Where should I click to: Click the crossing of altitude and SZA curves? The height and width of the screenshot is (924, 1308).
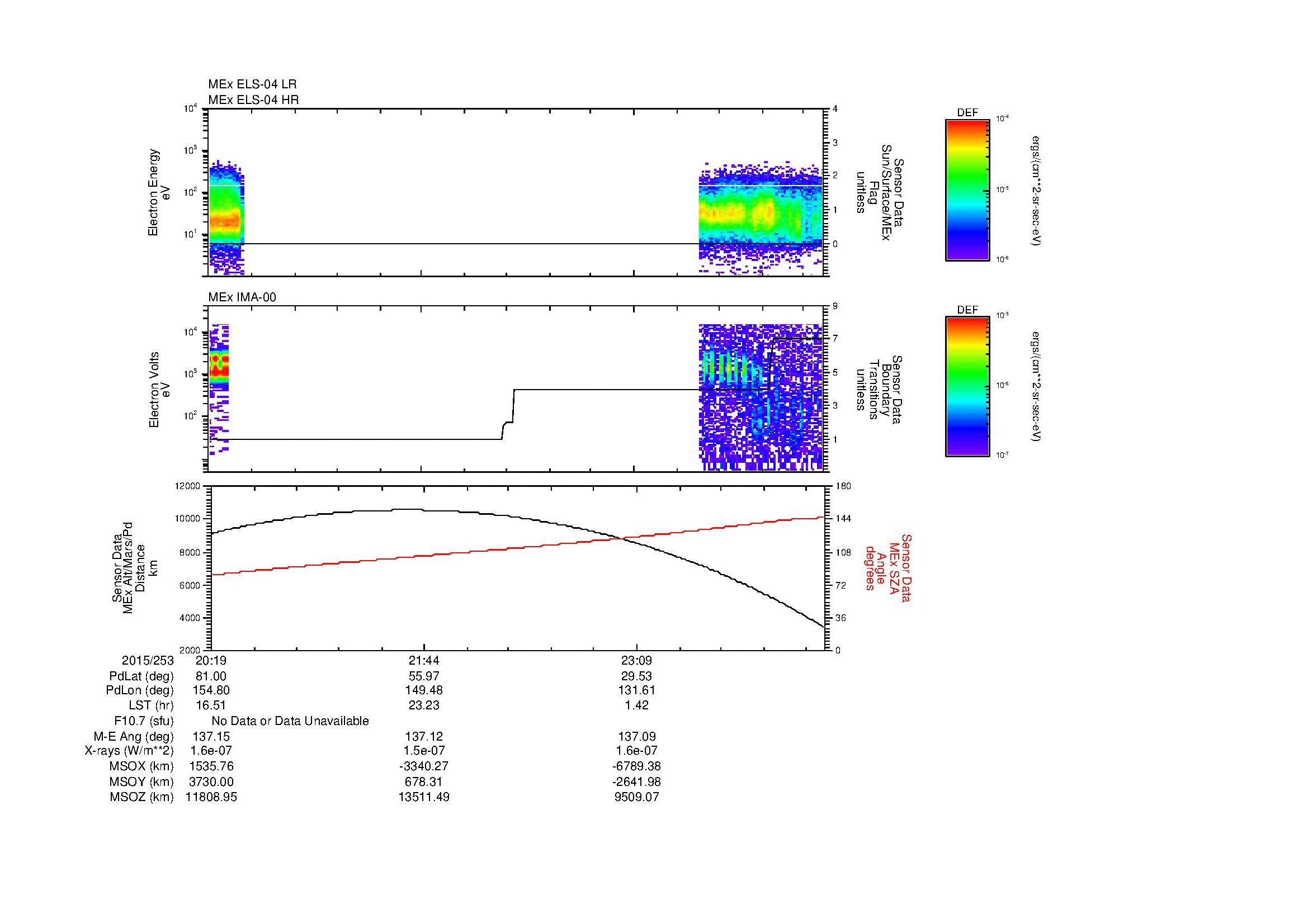(623, 537)
